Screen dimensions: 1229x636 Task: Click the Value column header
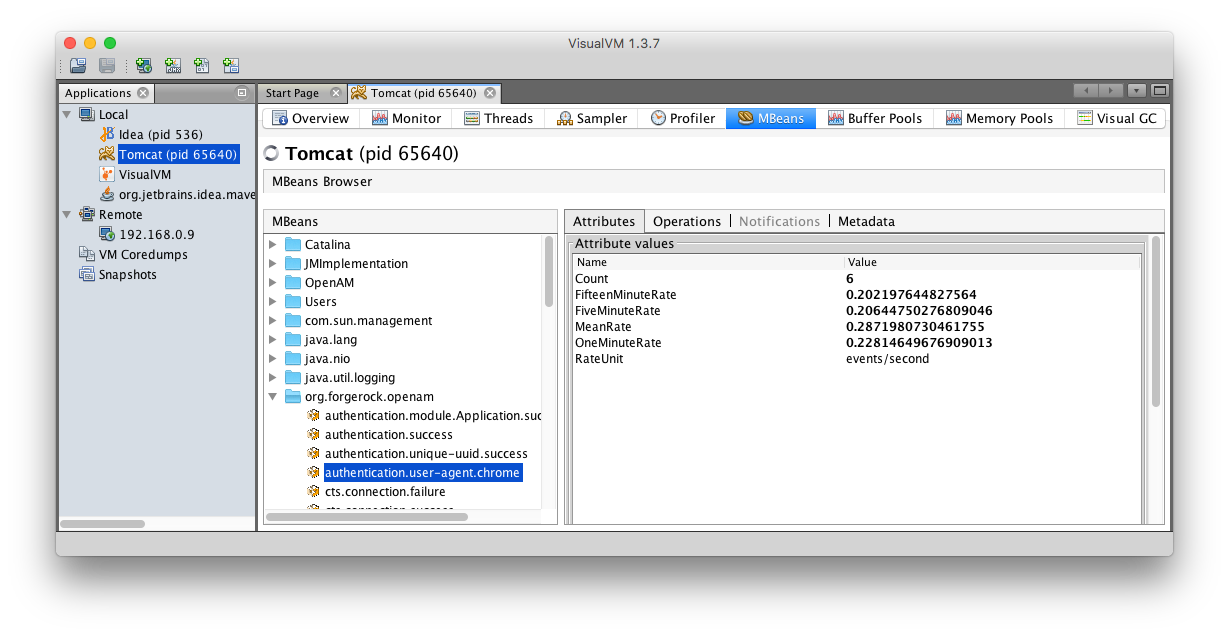992,262
